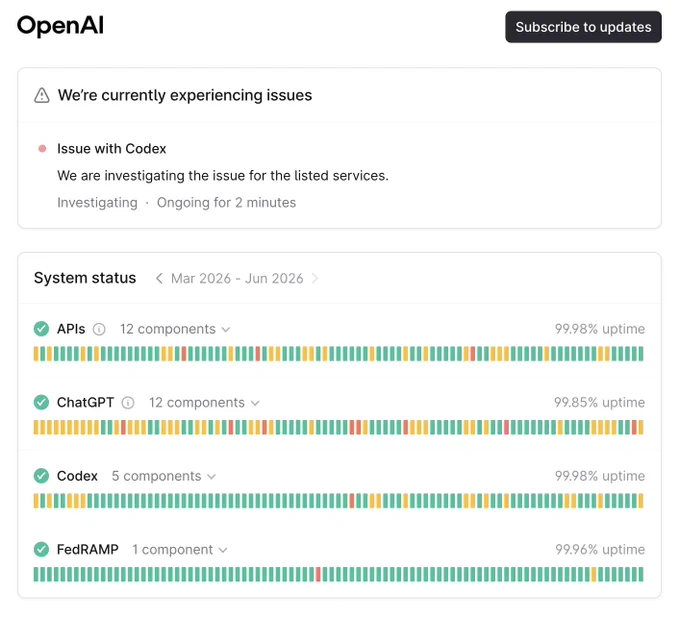Viewport: 680px width, 619px height.
Task: Click the OpenAI logo
Action: [60, 26]
